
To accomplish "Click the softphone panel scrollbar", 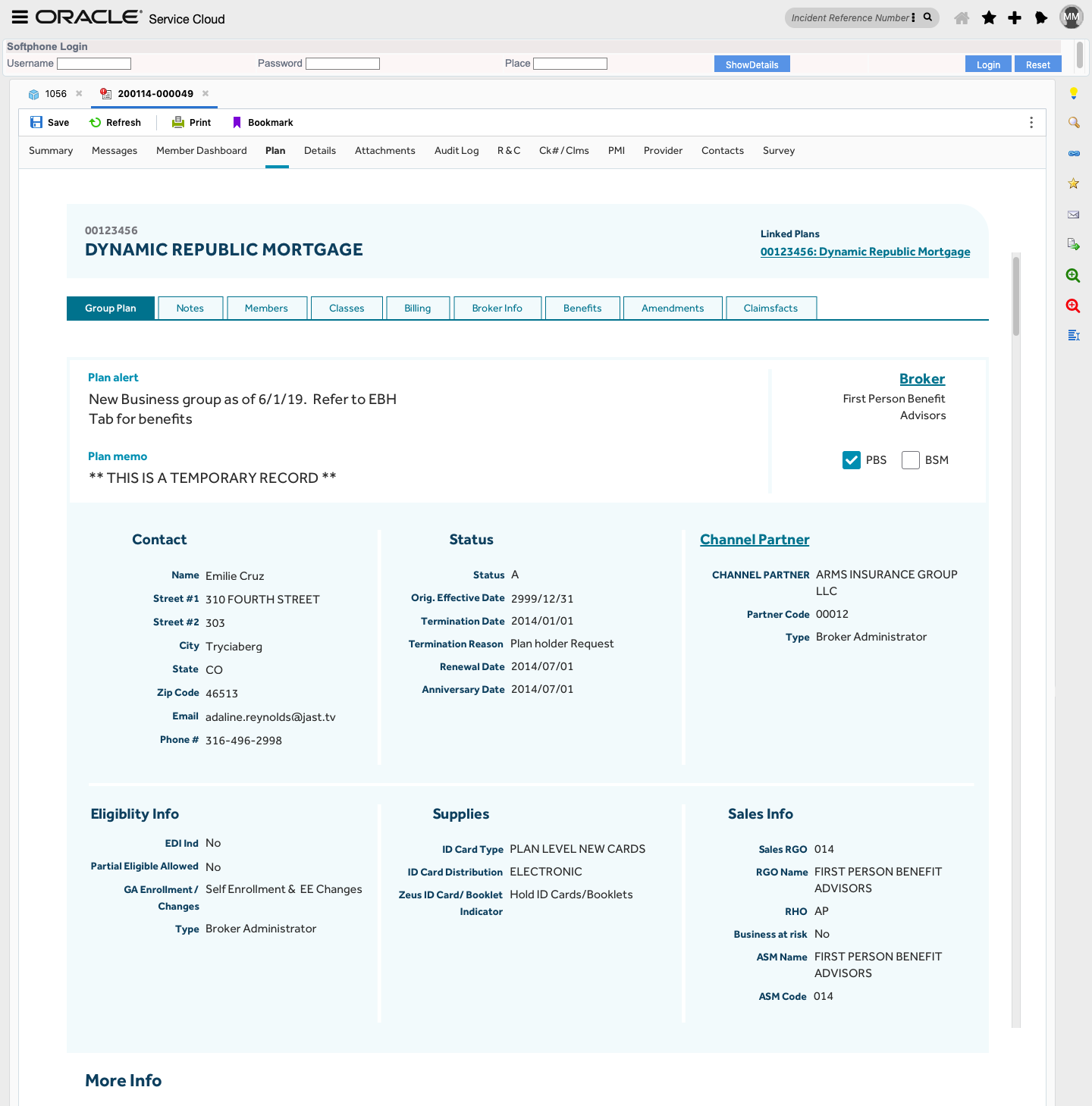I will (x=1079, y=55).
